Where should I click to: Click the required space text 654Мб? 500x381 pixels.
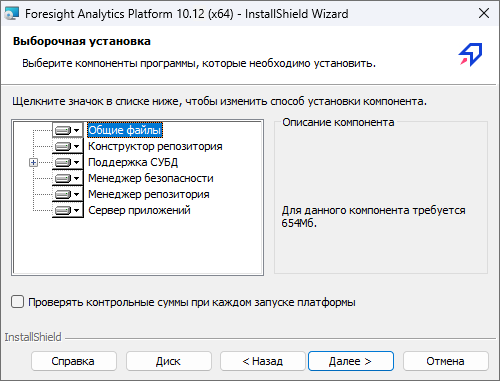point(299,223)
